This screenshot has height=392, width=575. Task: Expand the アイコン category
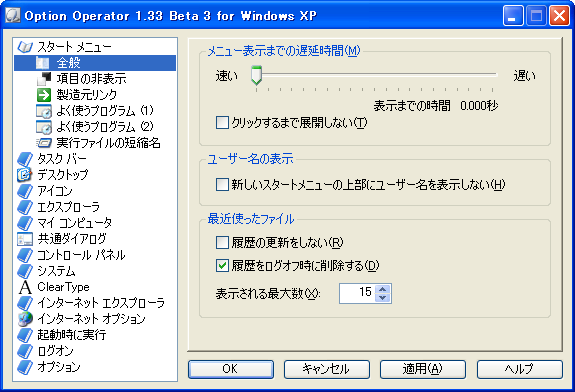point(55,191)
